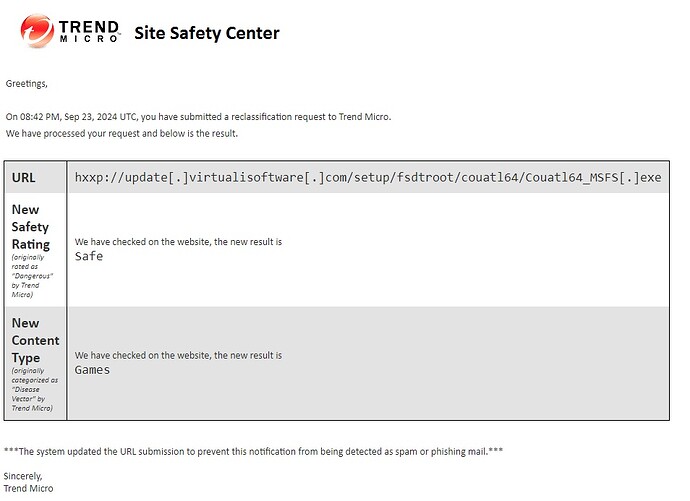Viewport: 690px width, 501px height.
Task: Click the URL header cell
Action: click(x=36, y=177)
